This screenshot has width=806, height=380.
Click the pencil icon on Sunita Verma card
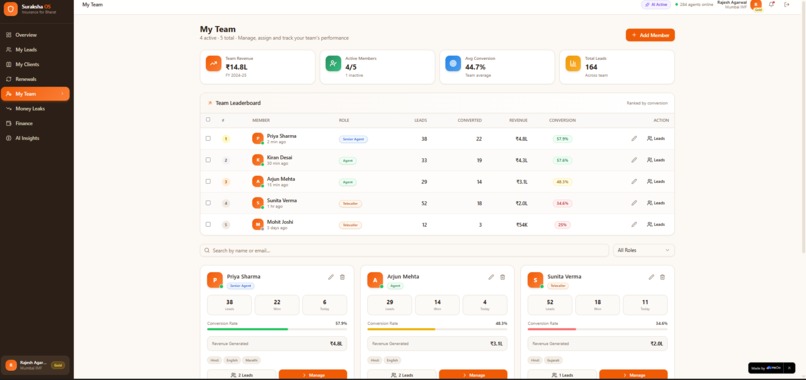click(651, 277)
